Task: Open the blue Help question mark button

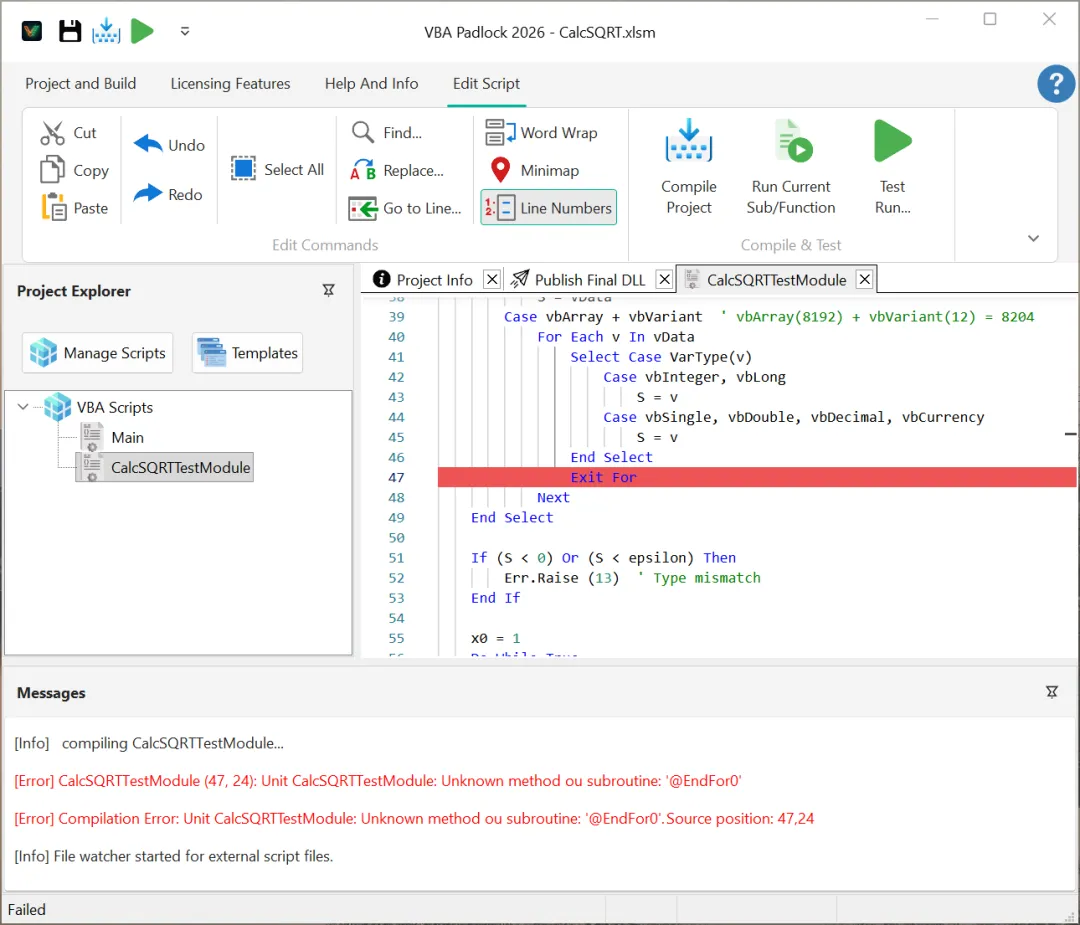Action: click(1056, 84)
